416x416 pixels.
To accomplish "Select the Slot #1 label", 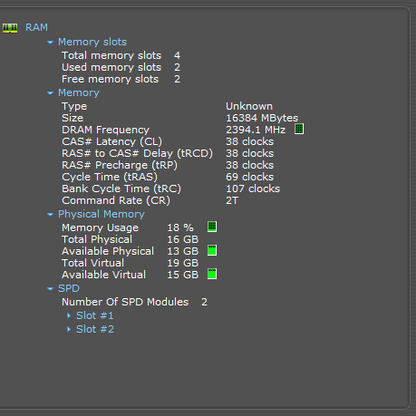I will [x=95, y=316].
